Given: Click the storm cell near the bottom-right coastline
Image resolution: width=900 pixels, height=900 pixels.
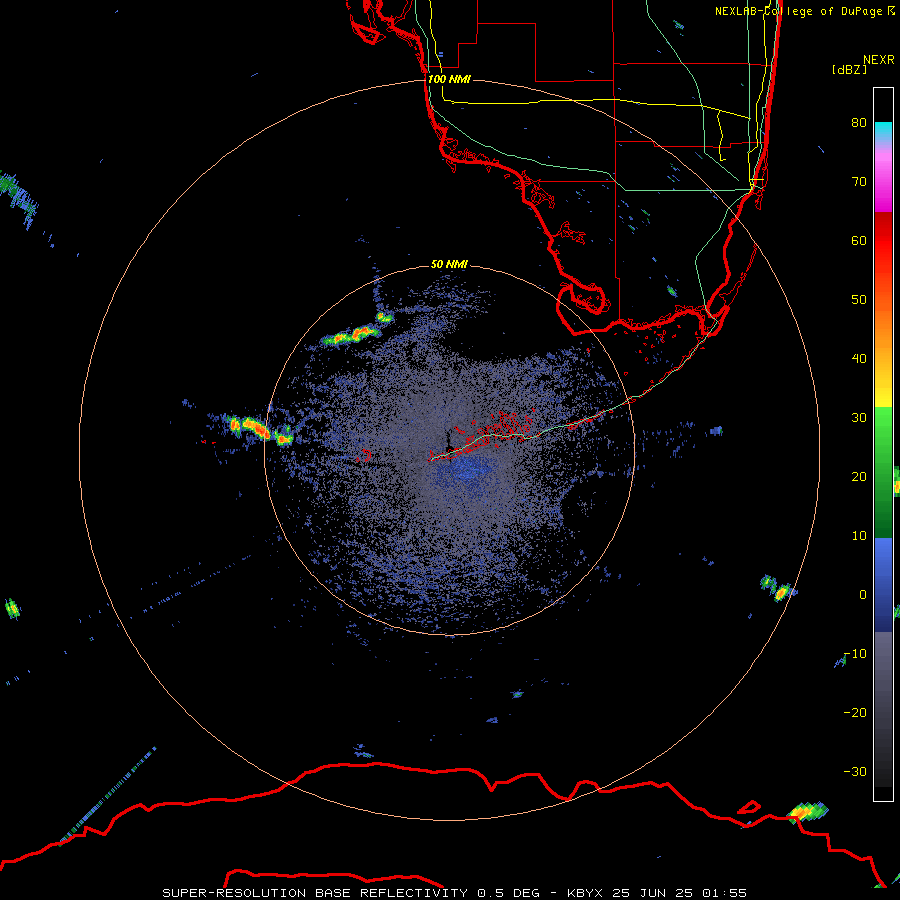Looking at the screenshot, I should tap(807, 811).
